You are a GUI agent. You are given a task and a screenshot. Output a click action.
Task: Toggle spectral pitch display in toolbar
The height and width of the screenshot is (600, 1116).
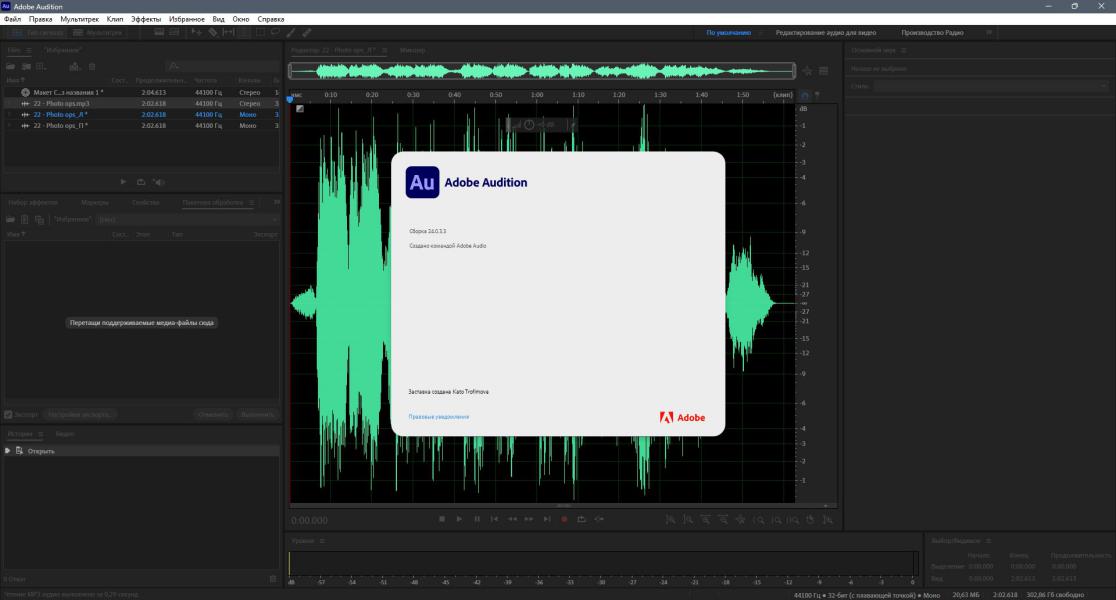point(174,33)
